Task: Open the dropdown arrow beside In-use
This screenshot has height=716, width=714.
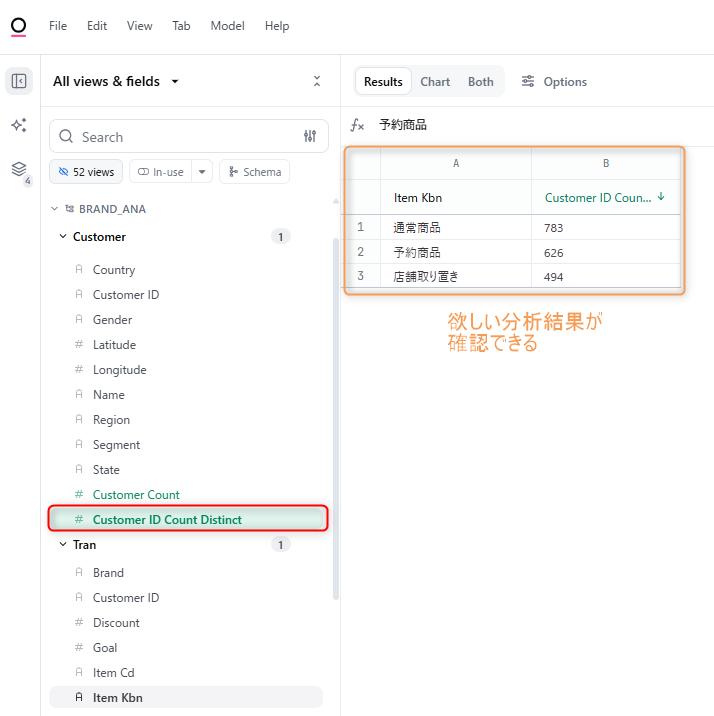Action: coord(202,172)
